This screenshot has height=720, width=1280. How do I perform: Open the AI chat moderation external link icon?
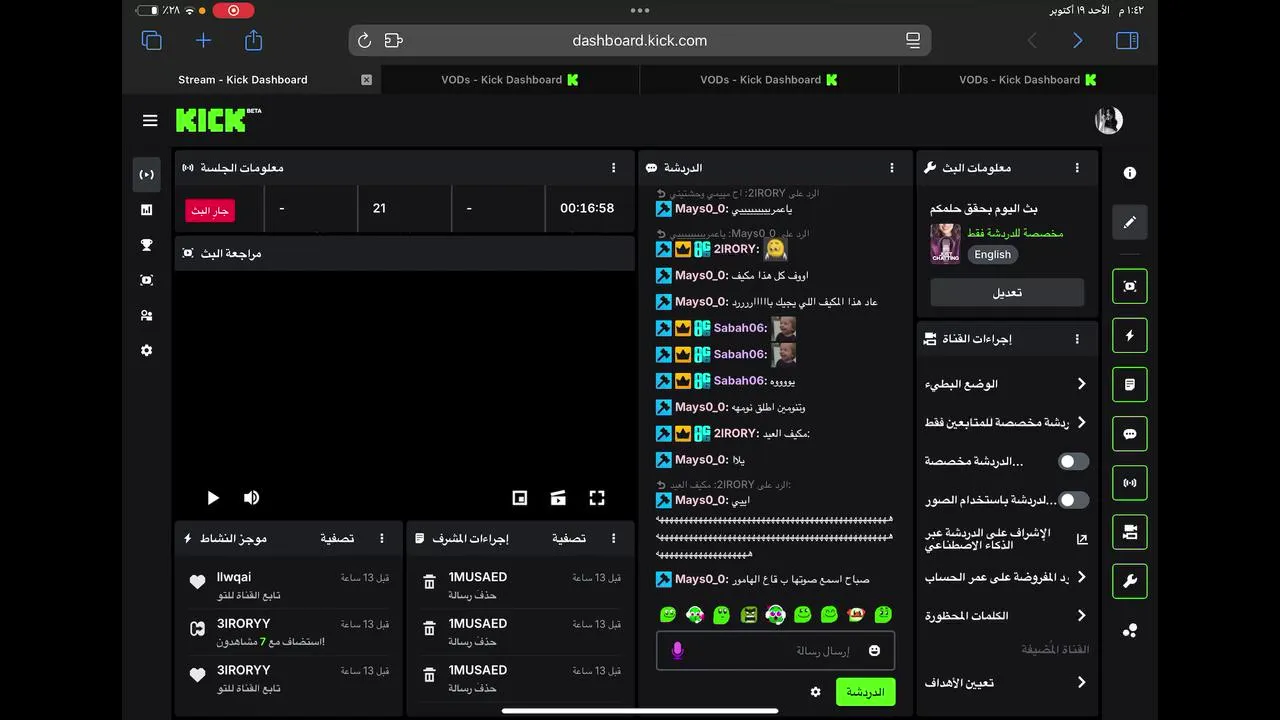pos(1082,539)
